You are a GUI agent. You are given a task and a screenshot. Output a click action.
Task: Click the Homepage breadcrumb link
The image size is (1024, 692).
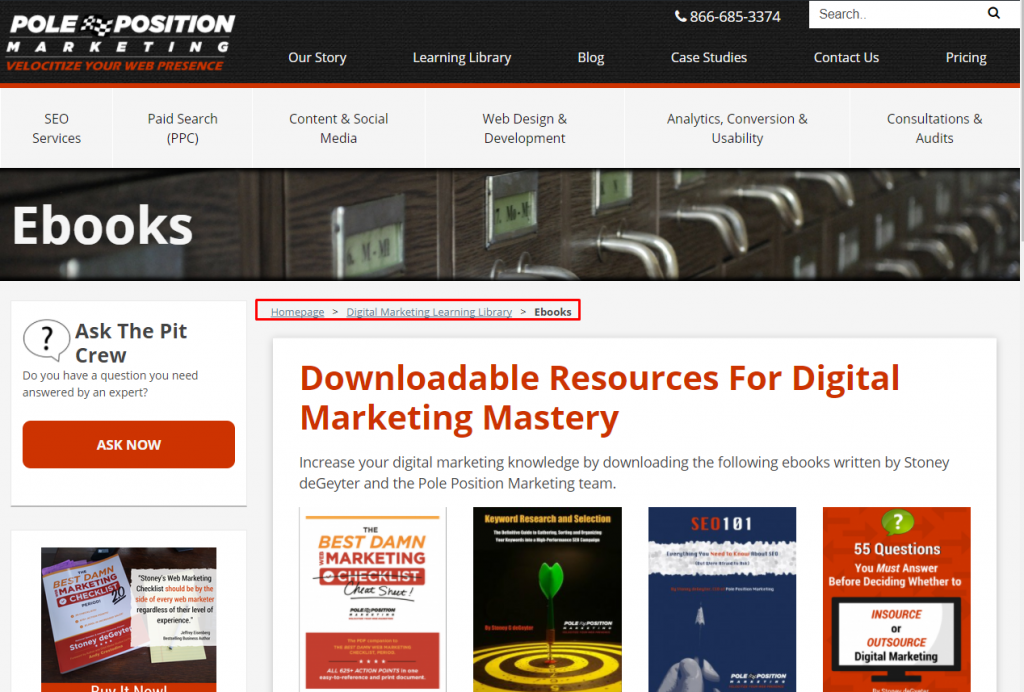click(x=297, y=312)
